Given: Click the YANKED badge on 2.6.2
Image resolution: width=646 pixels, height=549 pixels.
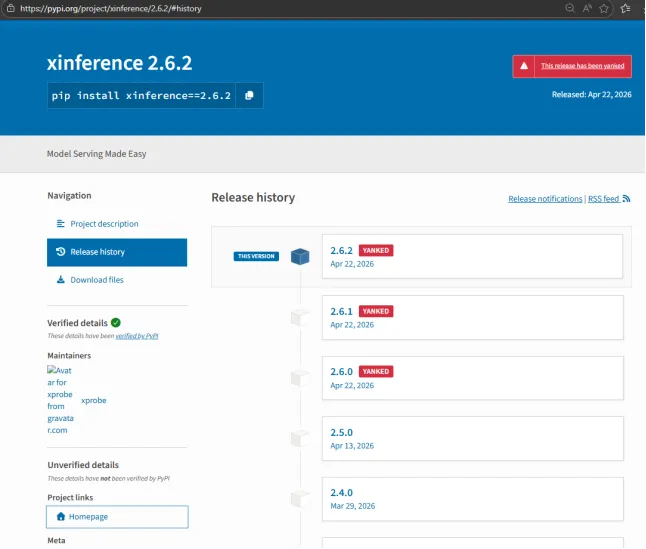Looking at the screenshot, I should pos(376,250).
